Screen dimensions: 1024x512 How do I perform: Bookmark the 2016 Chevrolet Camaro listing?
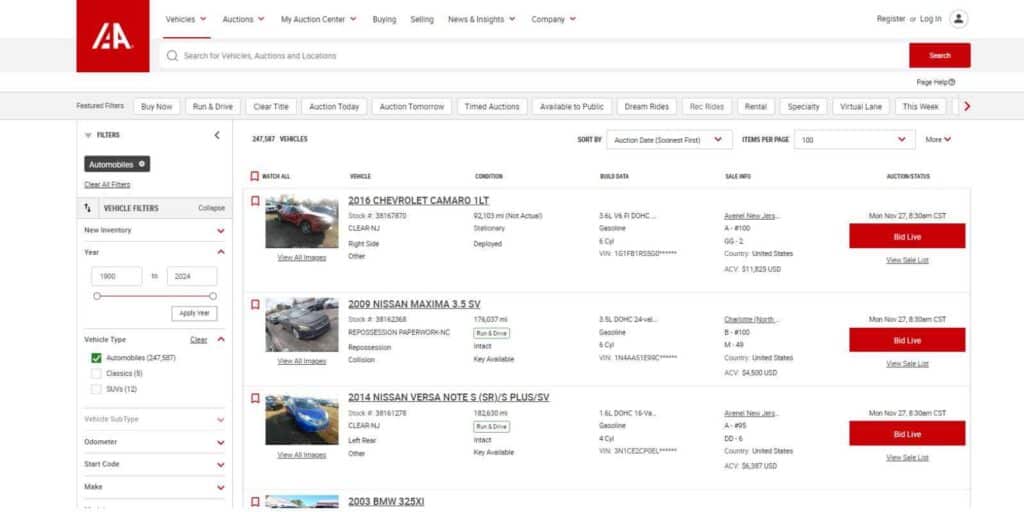click(x=255, y=201)
